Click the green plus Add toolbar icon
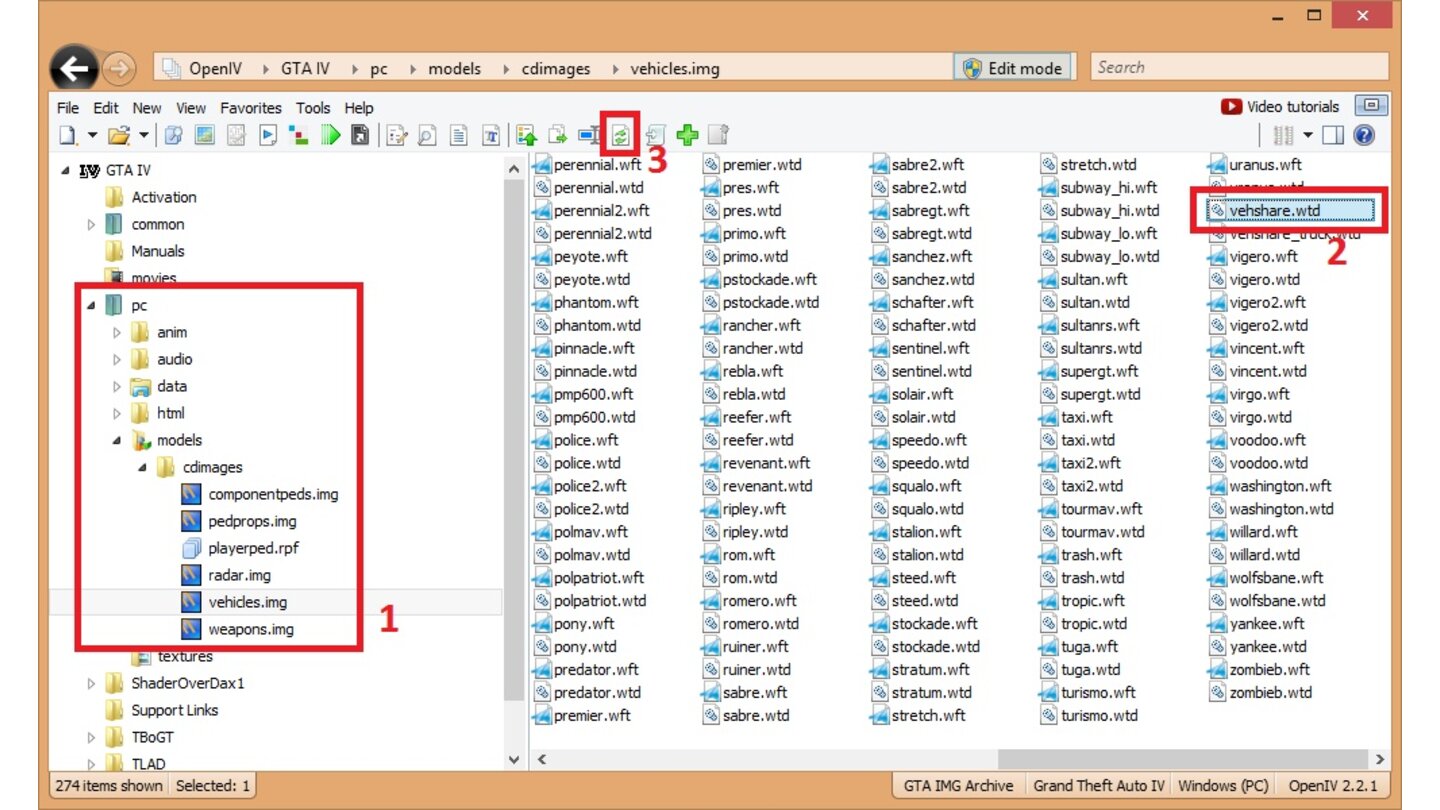 coord(687,135)
